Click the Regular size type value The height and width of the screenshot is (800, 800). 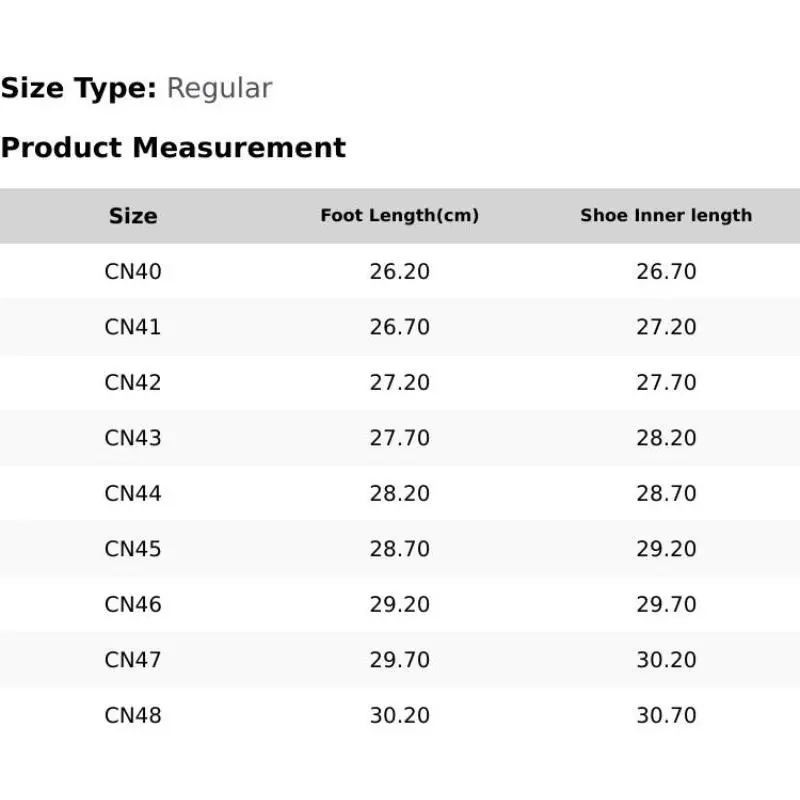(219, 89)
